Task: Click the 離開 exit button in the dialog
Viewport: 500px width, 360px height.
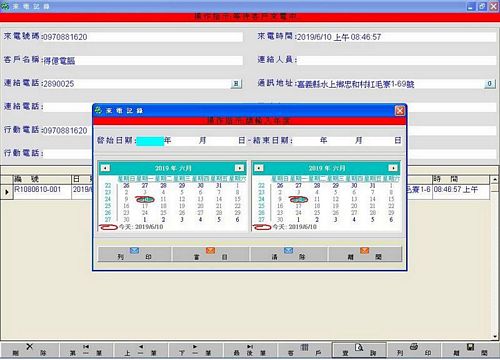Action: pos(365,254)
